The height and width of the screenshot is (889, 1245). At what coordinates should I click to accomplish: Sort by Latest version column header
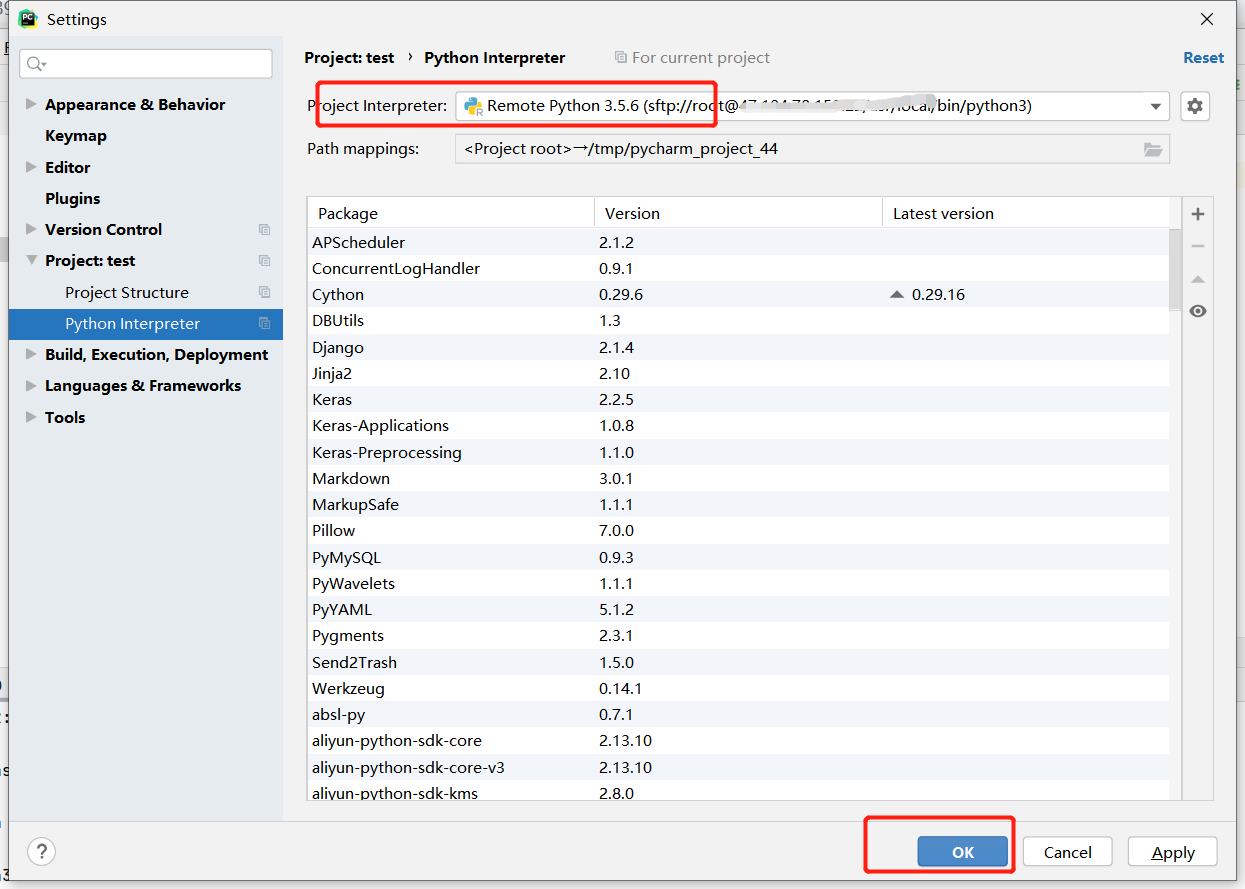click(1025, 213)
